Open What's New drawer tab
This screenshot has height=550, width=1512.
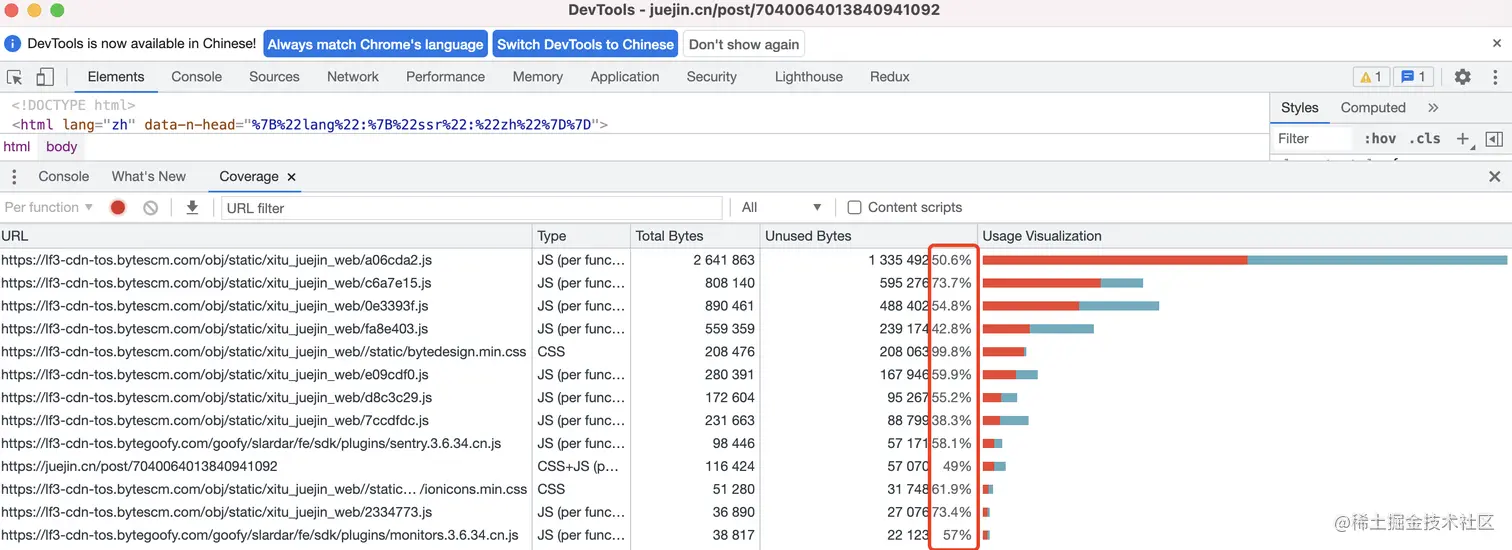click(x=149, y=177)
